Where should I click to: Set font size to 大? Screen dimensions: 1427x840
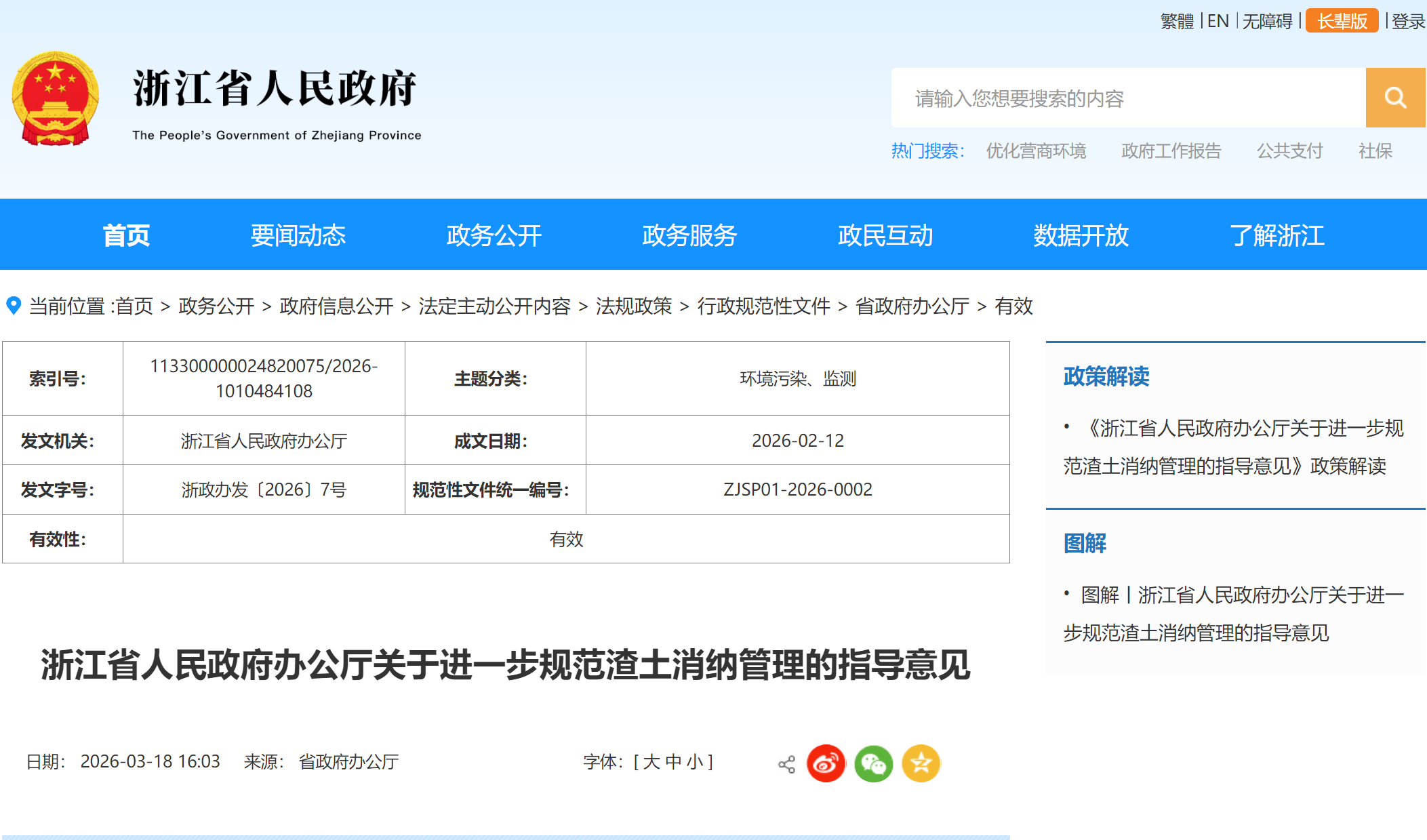tap(651, 762)
